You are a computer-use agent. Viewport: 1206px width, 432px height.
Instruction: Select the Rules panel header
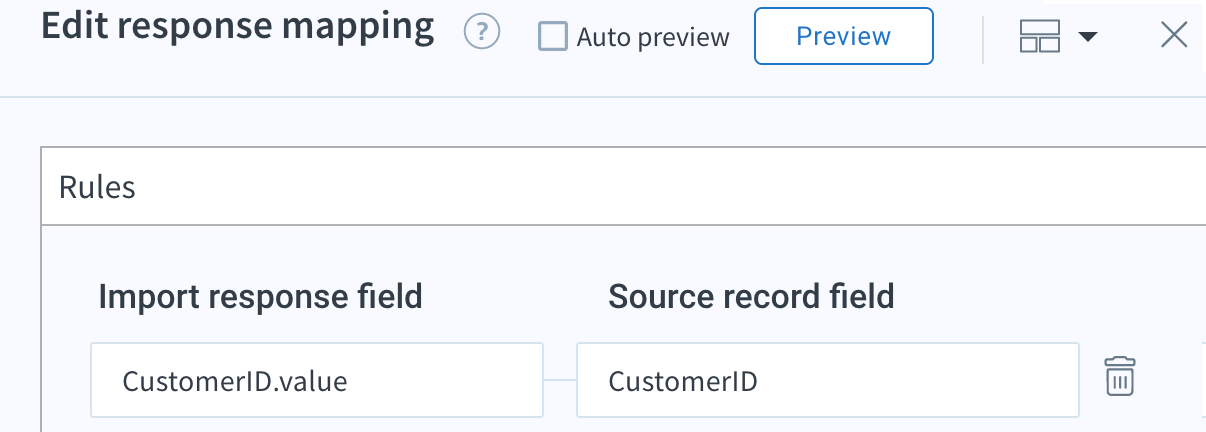[x=623, y=187]
